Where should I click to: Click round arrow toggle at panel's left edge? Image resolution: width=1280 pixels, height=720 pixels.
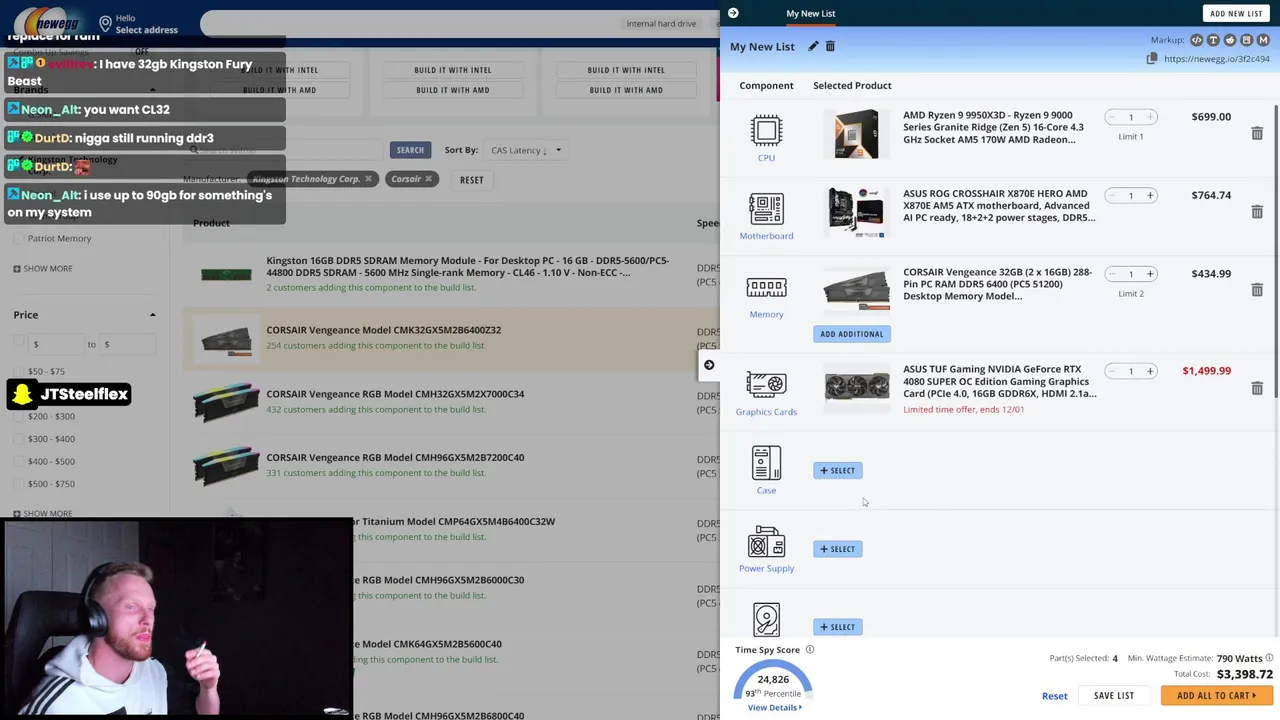(709, 365)
